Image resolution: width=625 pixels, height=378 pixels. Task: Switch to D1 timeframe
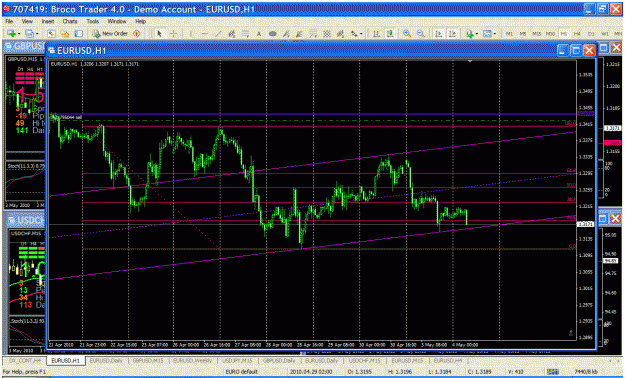(591, 34)
